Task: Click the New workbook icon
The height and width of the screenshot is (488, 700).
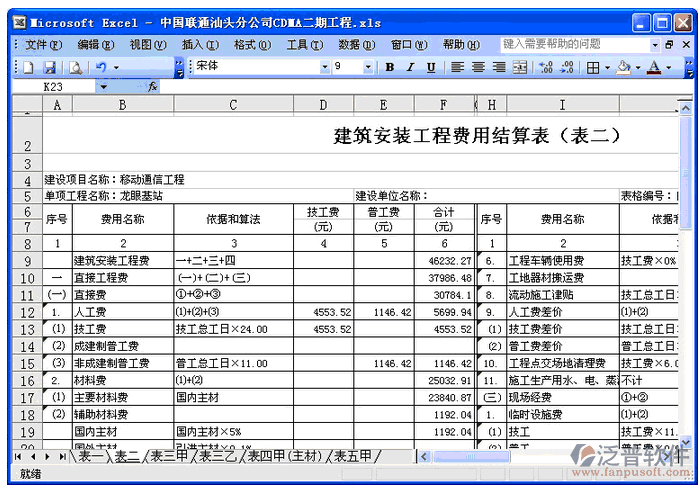Action: pos(27,67)
